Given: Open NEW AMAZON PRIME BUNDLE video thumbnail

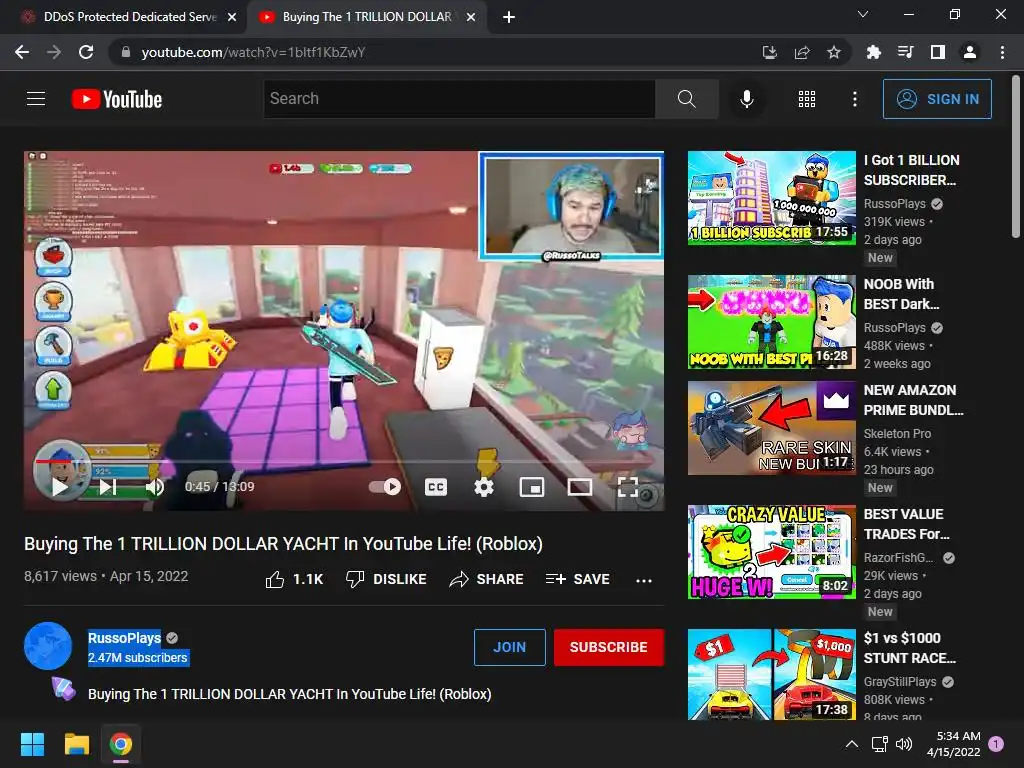Looking at the screenshot, I should tap(771, 428).
